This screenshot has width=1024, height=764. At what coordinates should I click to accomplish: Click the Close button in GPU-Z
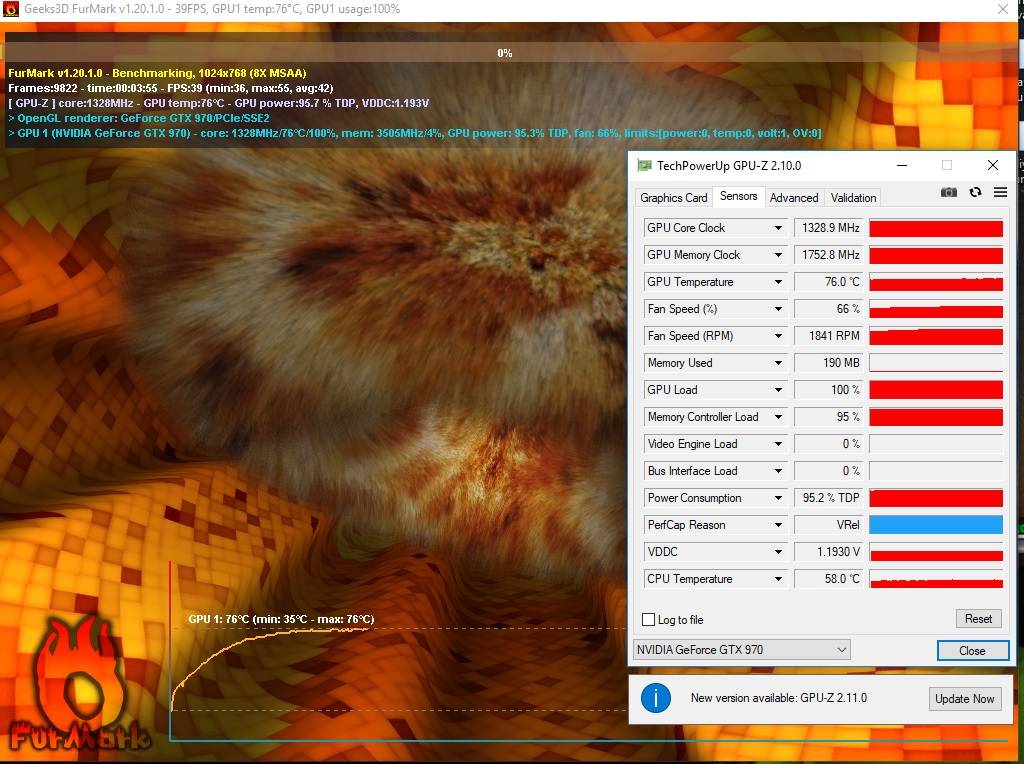(972, 650)
